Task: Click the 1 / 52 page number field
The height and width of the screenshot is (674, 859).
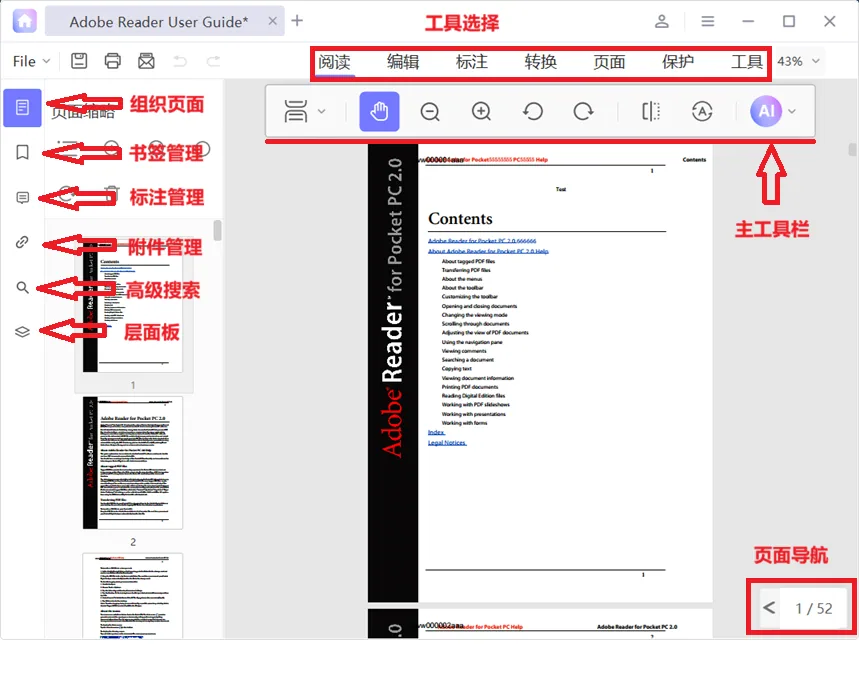Action: pyautogui.click(x=814, y=608)
